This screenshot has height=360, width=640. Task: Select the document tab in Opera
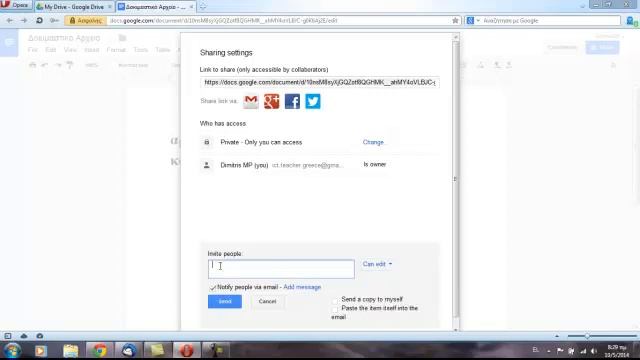coord(156,7)
